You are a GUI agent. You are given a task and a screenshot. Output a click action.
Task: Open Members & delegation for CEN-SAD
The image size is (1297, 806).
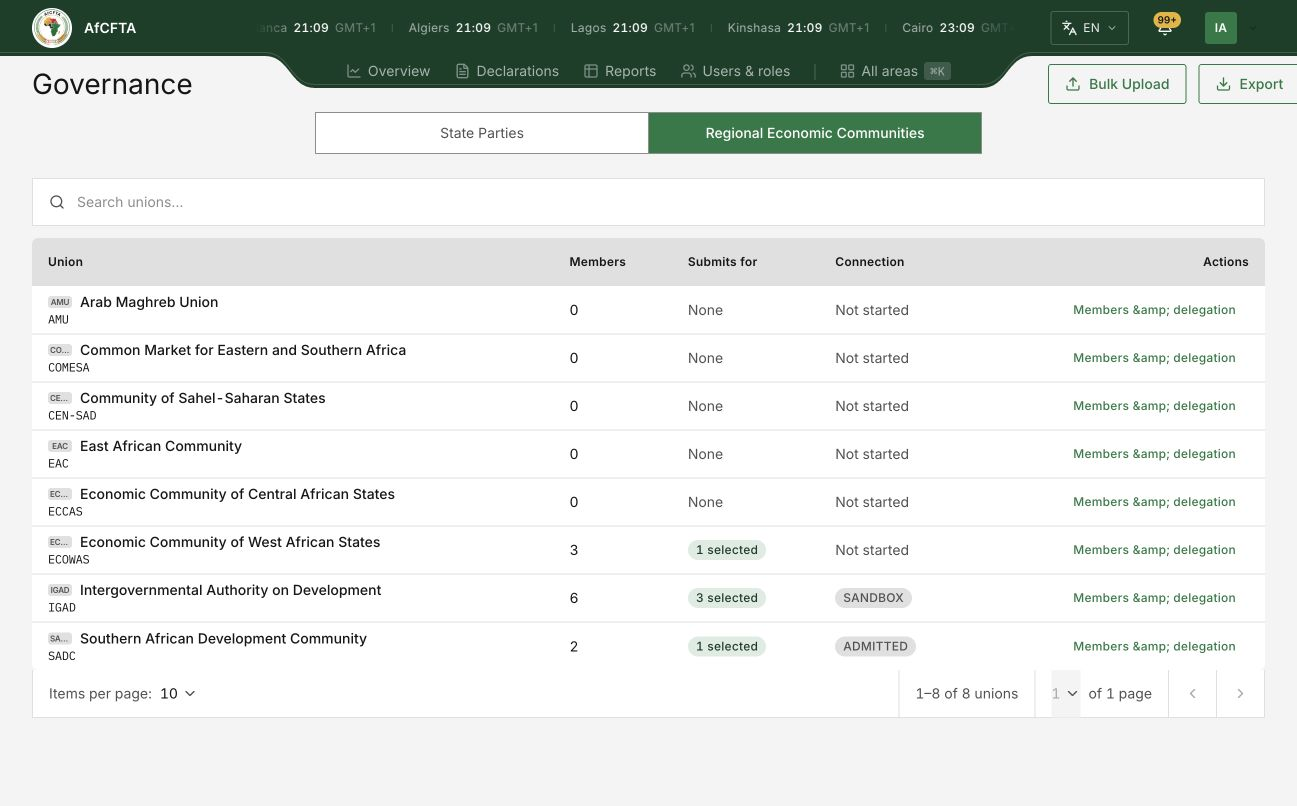point(1154,406)
